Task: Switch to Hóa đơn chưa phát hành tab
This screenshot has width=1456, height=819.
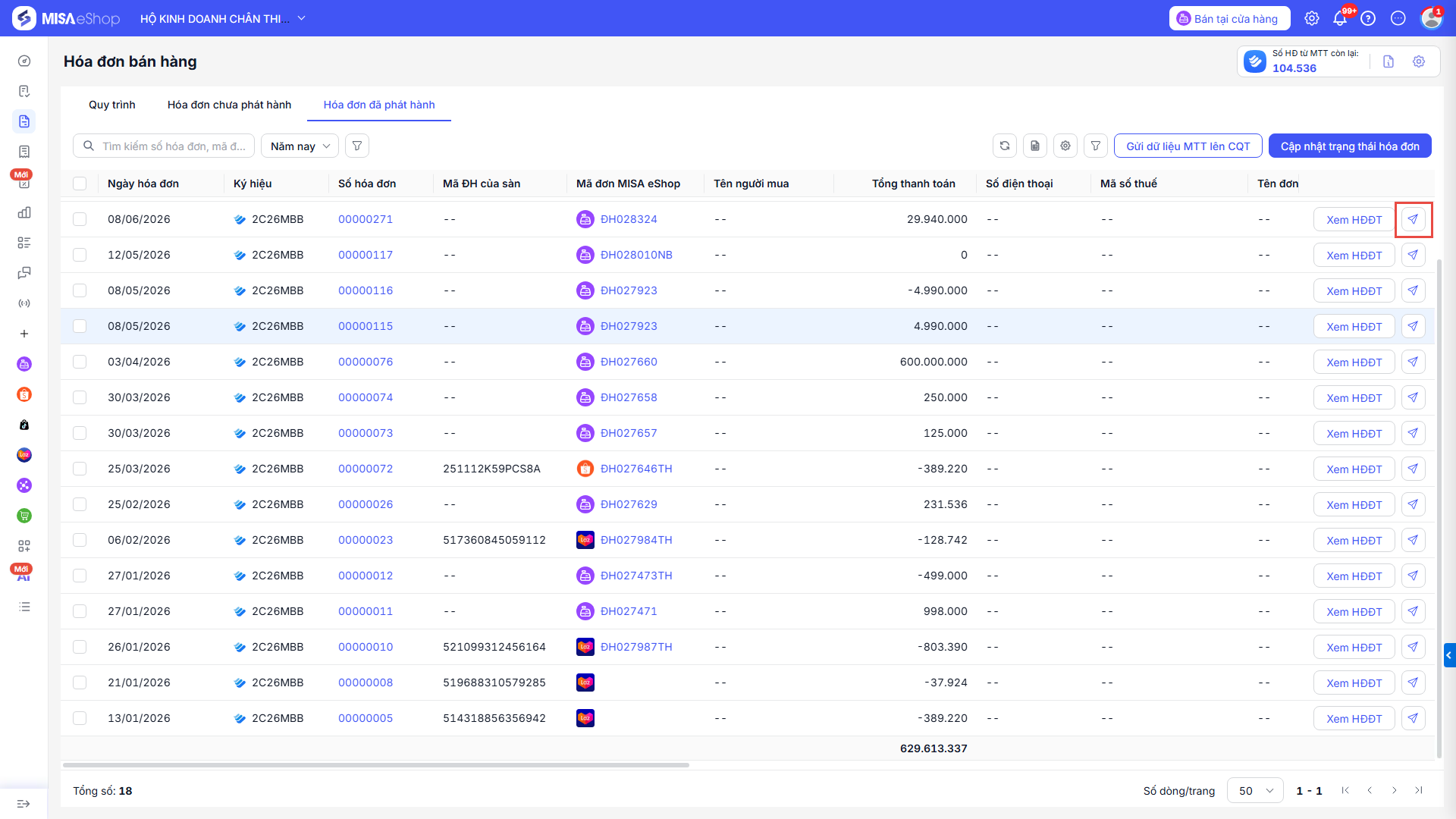Action: 229,105
